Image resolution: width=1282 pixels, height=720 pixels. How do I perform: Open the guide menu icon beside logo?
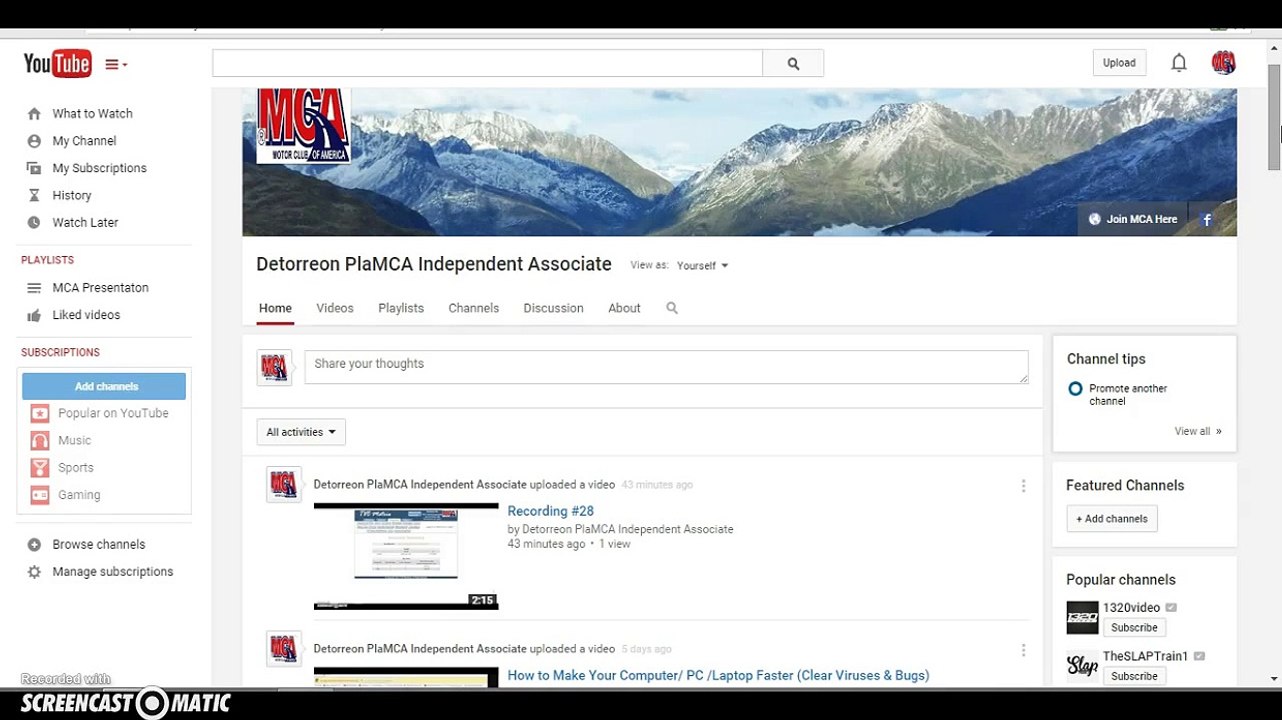pyautogui.click(x=116, y=64)
